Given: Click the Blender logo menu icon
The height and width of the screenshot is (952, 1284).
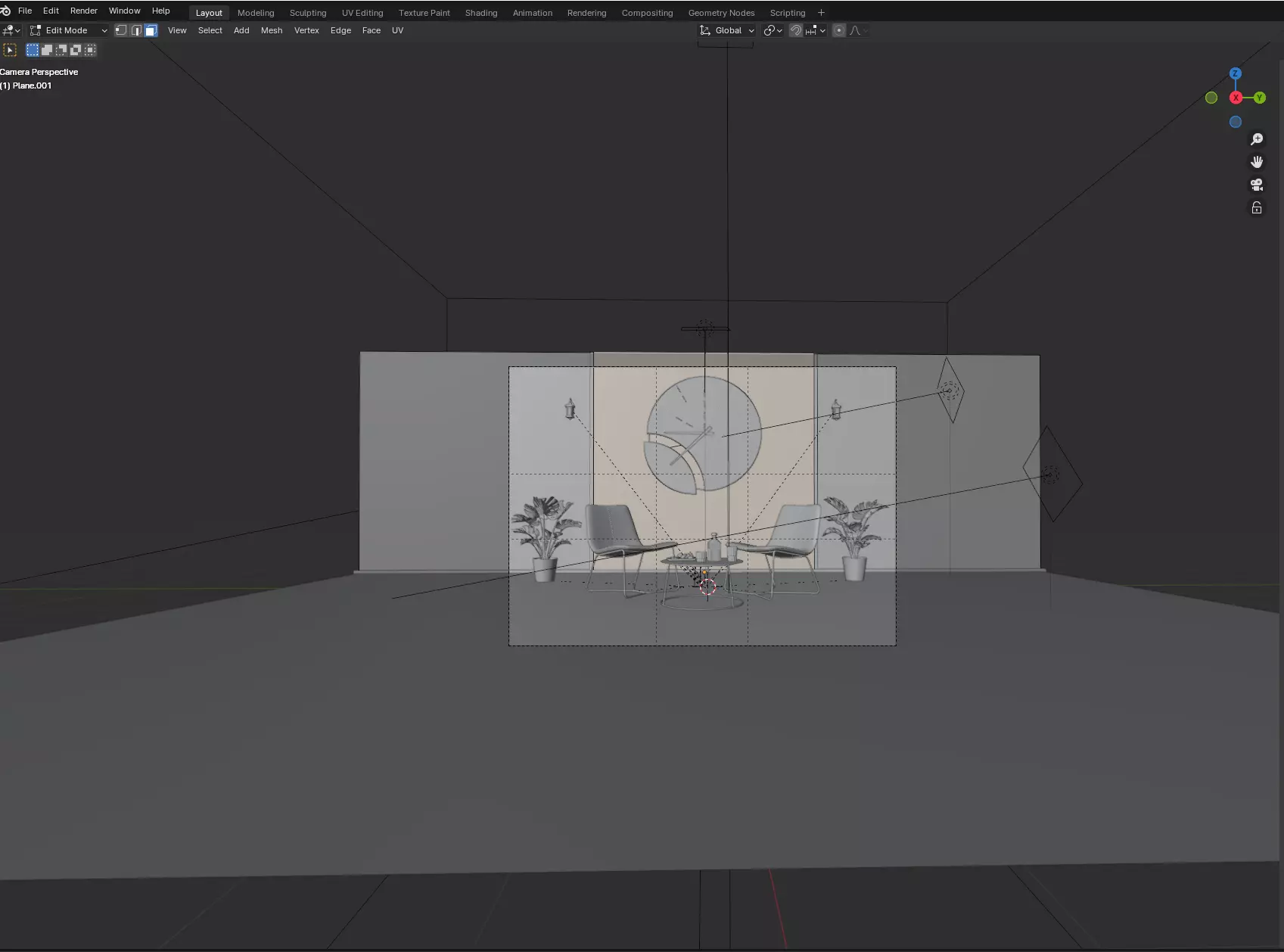Looking at the screenshot, I should (x=5, y=11).
